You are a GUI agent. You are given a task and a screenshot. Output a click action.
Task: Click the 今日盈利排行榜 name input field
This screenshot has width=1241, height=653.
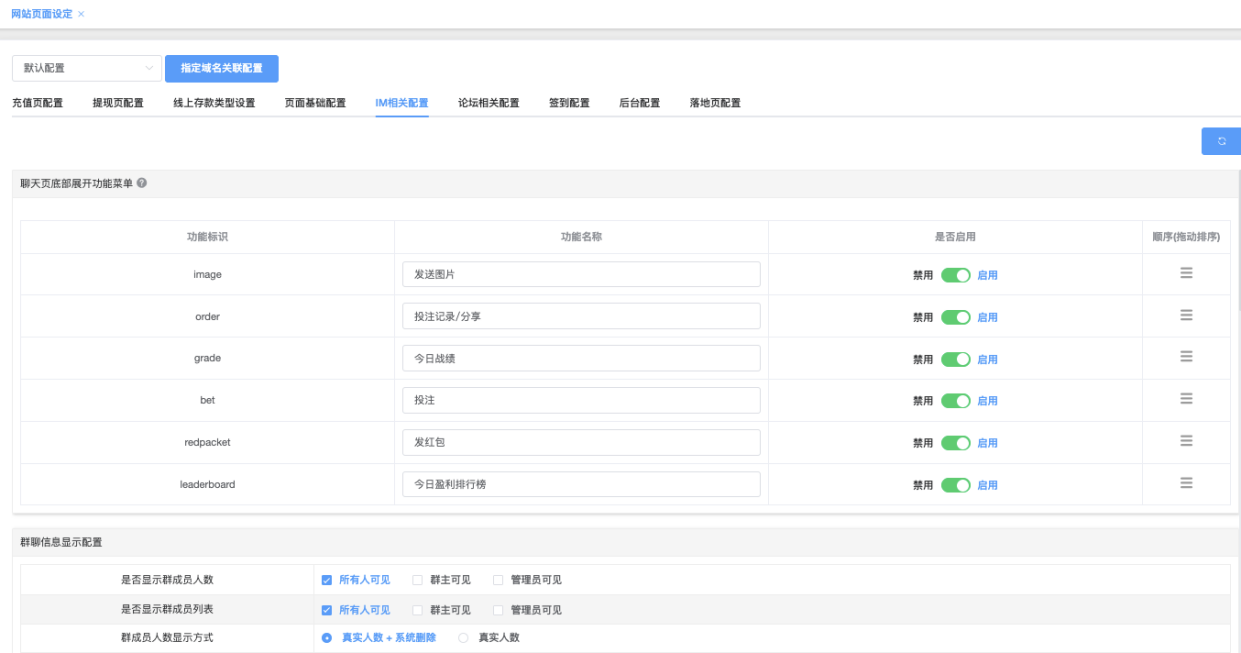click(x=581, y=484)
